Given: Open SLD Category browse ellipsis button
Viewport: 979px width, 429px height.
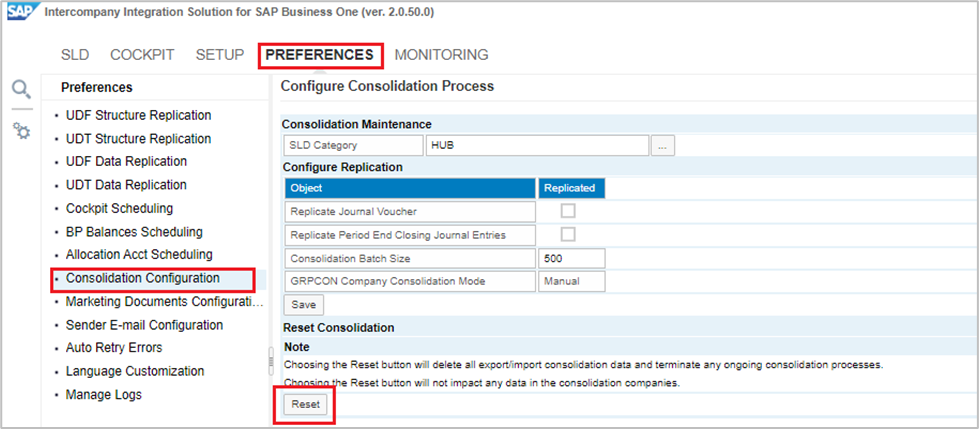Looking at the screenshot, I should (x=661, y=146).
